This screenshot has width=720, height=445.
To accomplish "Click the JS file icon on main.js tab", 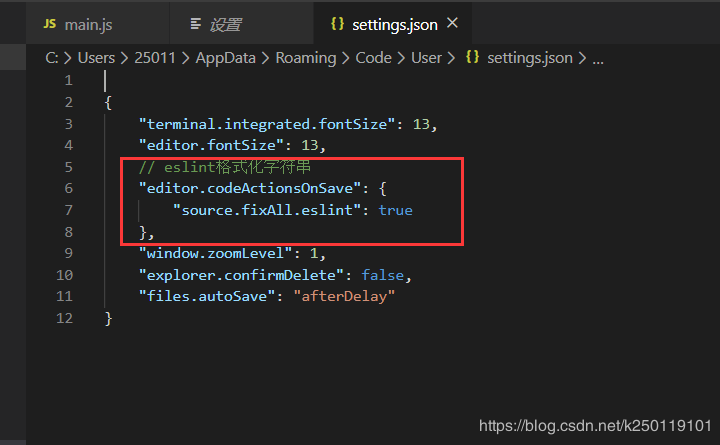I will click(51, 24).
